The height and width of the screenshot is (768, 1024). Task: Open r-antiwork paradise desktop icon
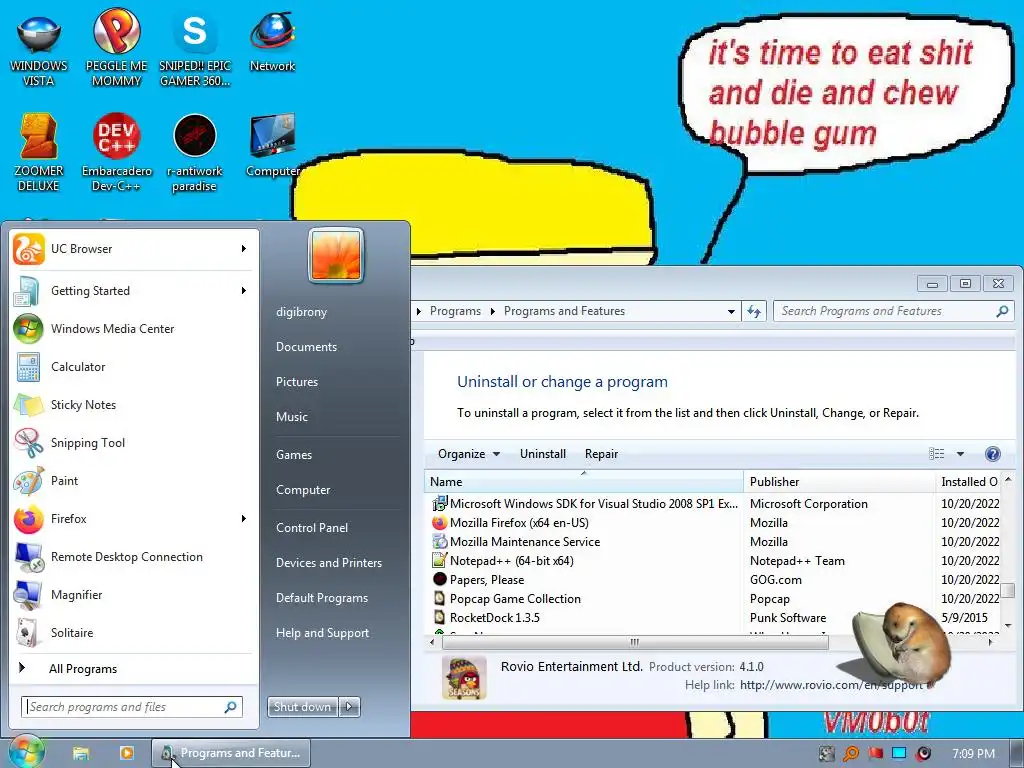pos(195,152)
